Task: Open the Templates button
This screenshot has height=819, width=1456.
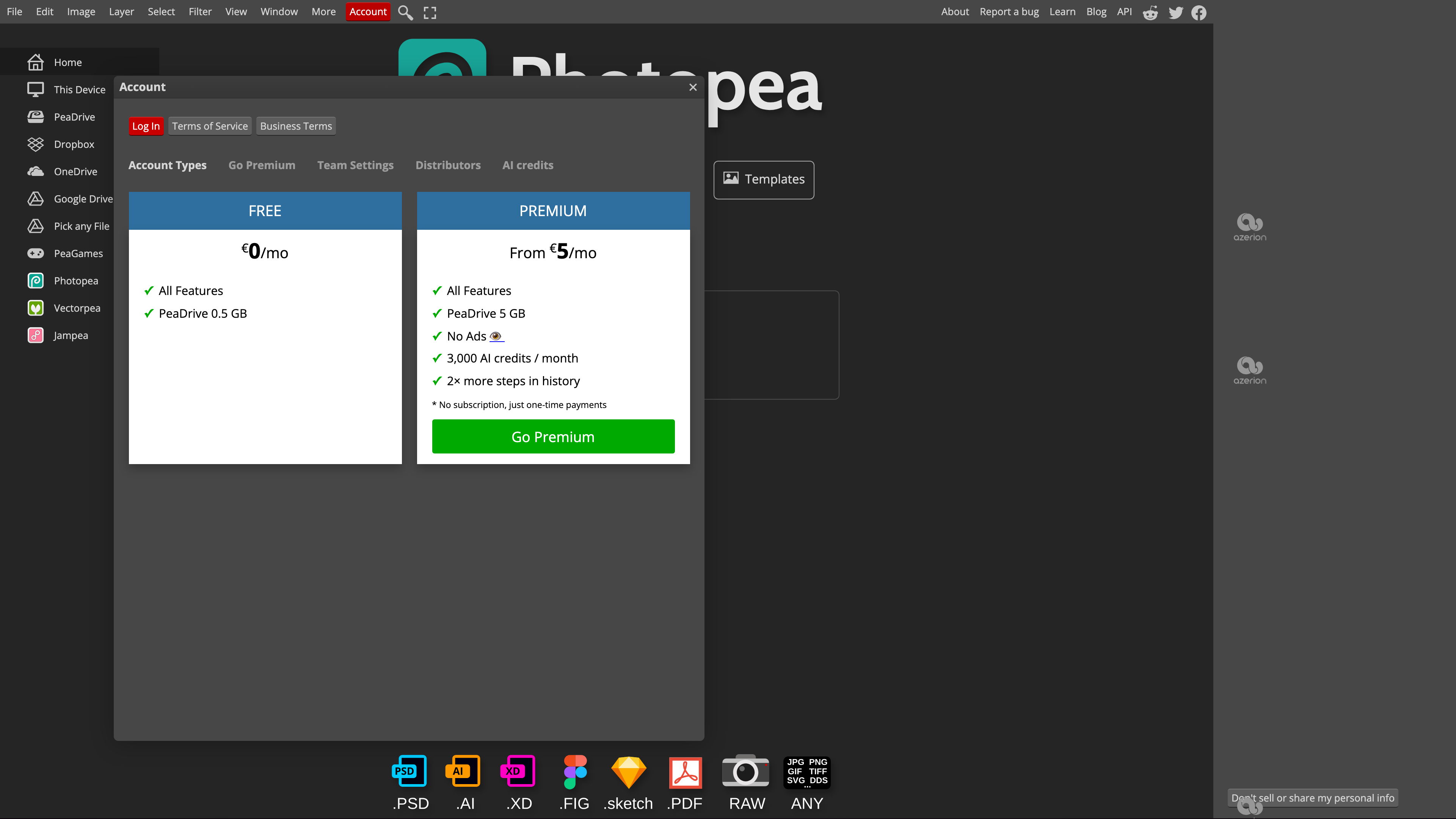Action: click(x=764, y=180)
